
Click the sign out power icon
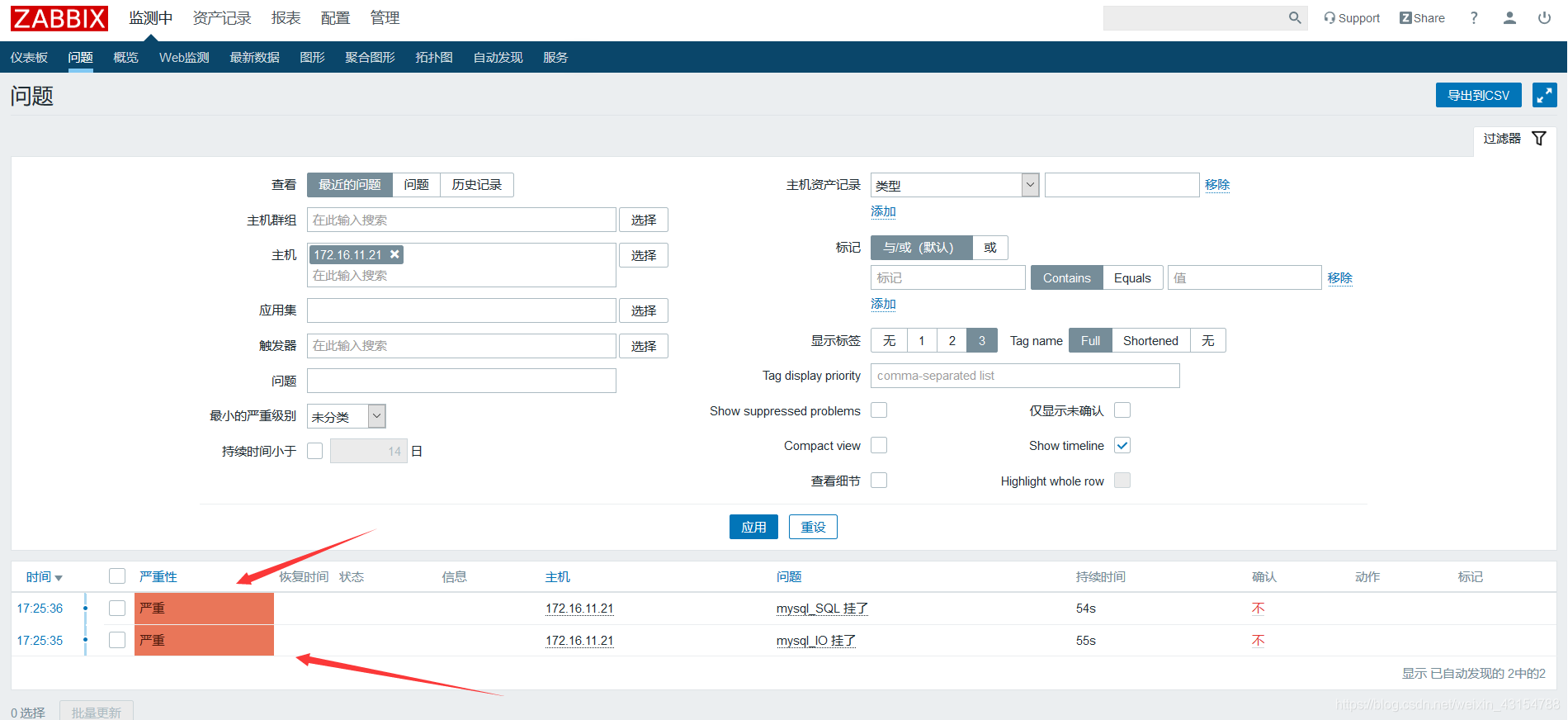[x=1544, y=18]
